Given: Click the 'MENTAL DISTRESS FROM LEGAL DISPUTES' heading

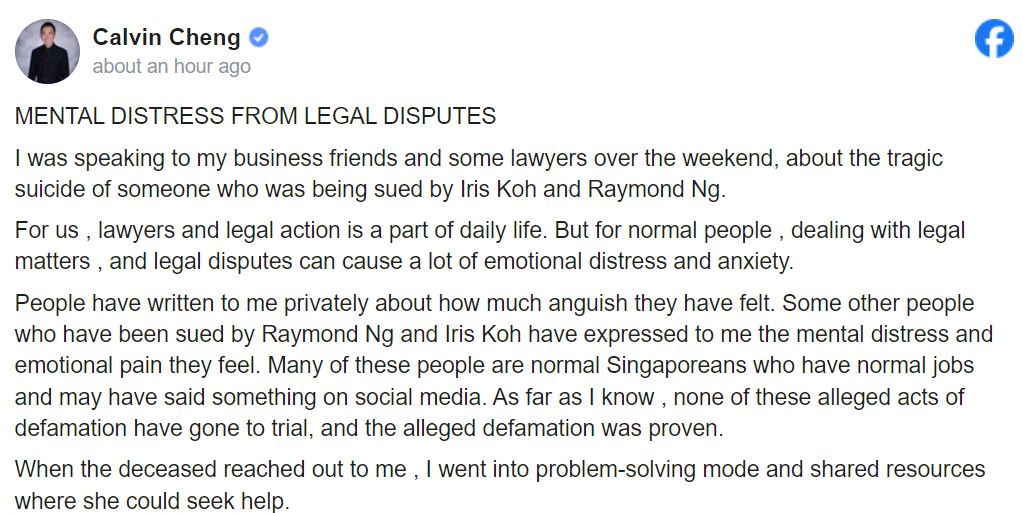Looking at the screenshot, I should (x=255, y=116).
